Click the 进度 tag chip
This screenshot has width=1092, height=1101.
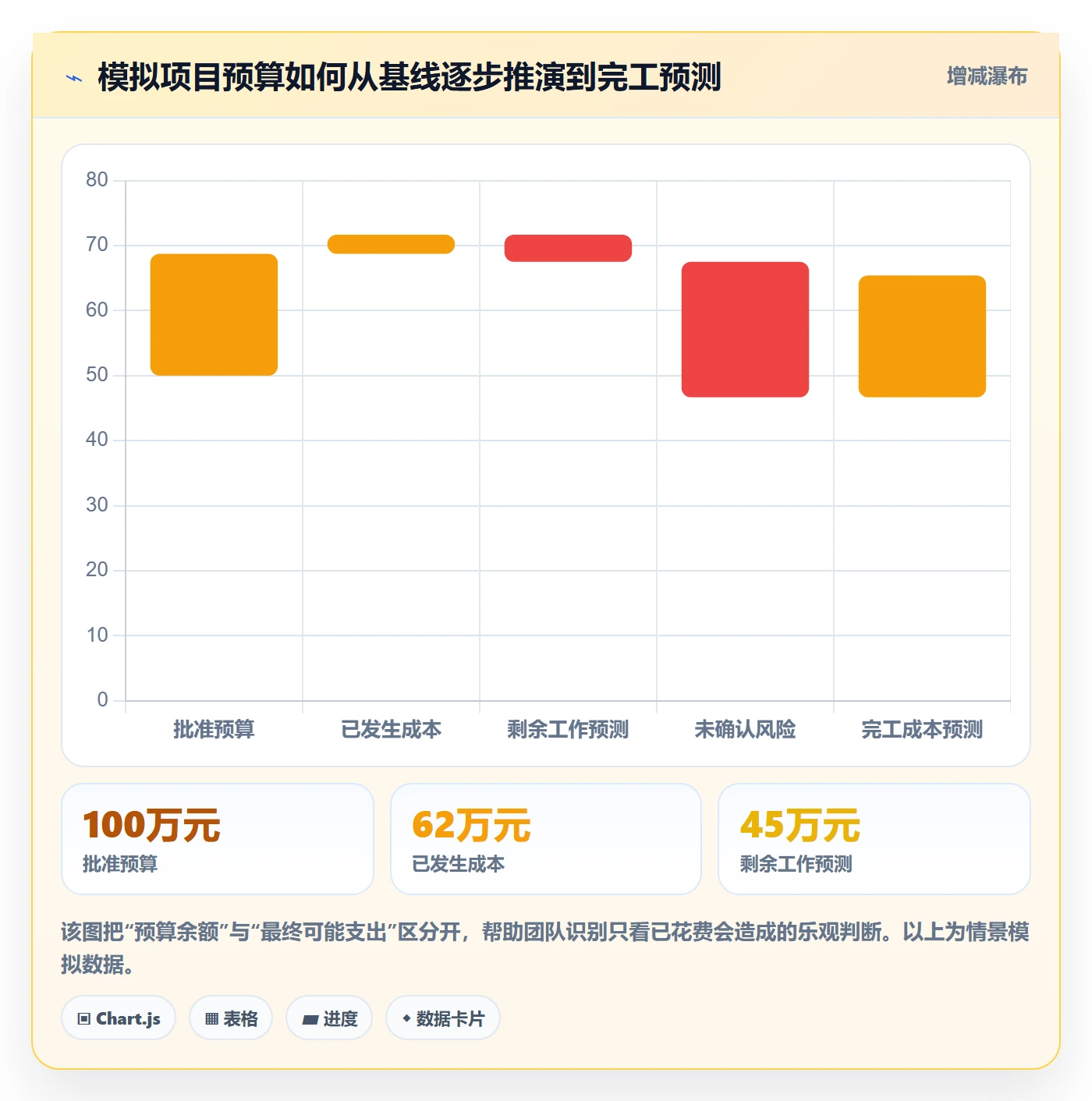click(329, 1018)
